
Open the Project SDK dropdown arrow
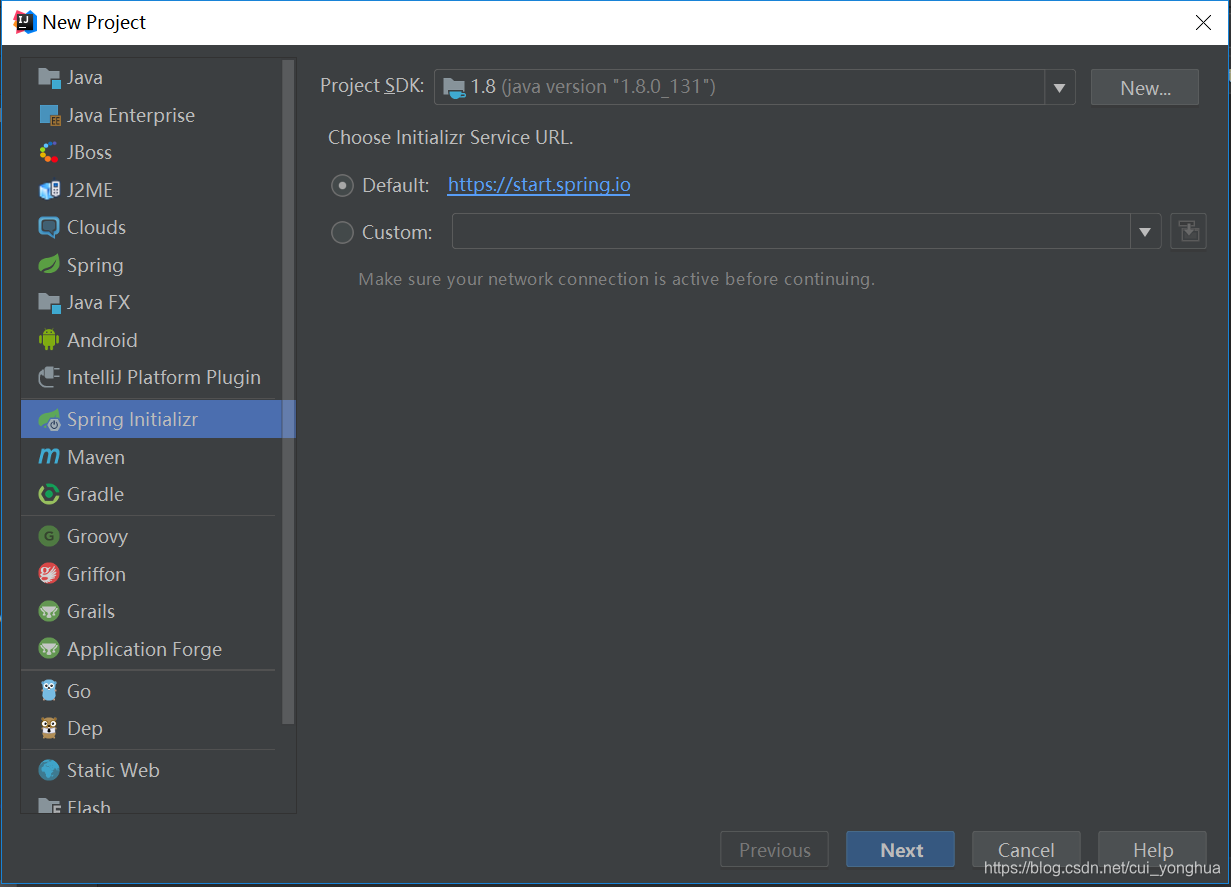1060,88
